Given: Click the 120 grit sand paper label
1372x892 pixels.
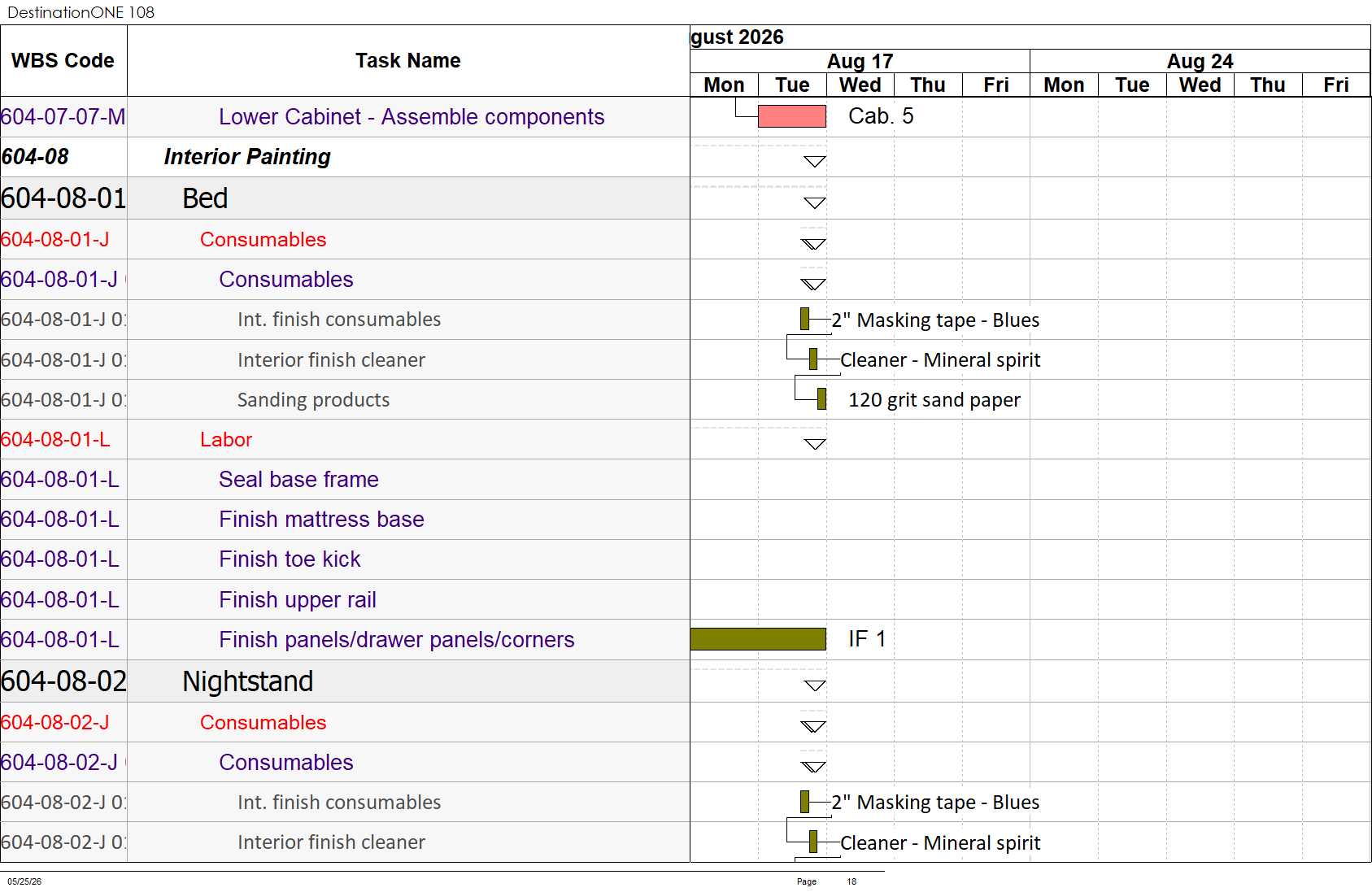Looking at the screenshot, I should click(934, 400).
